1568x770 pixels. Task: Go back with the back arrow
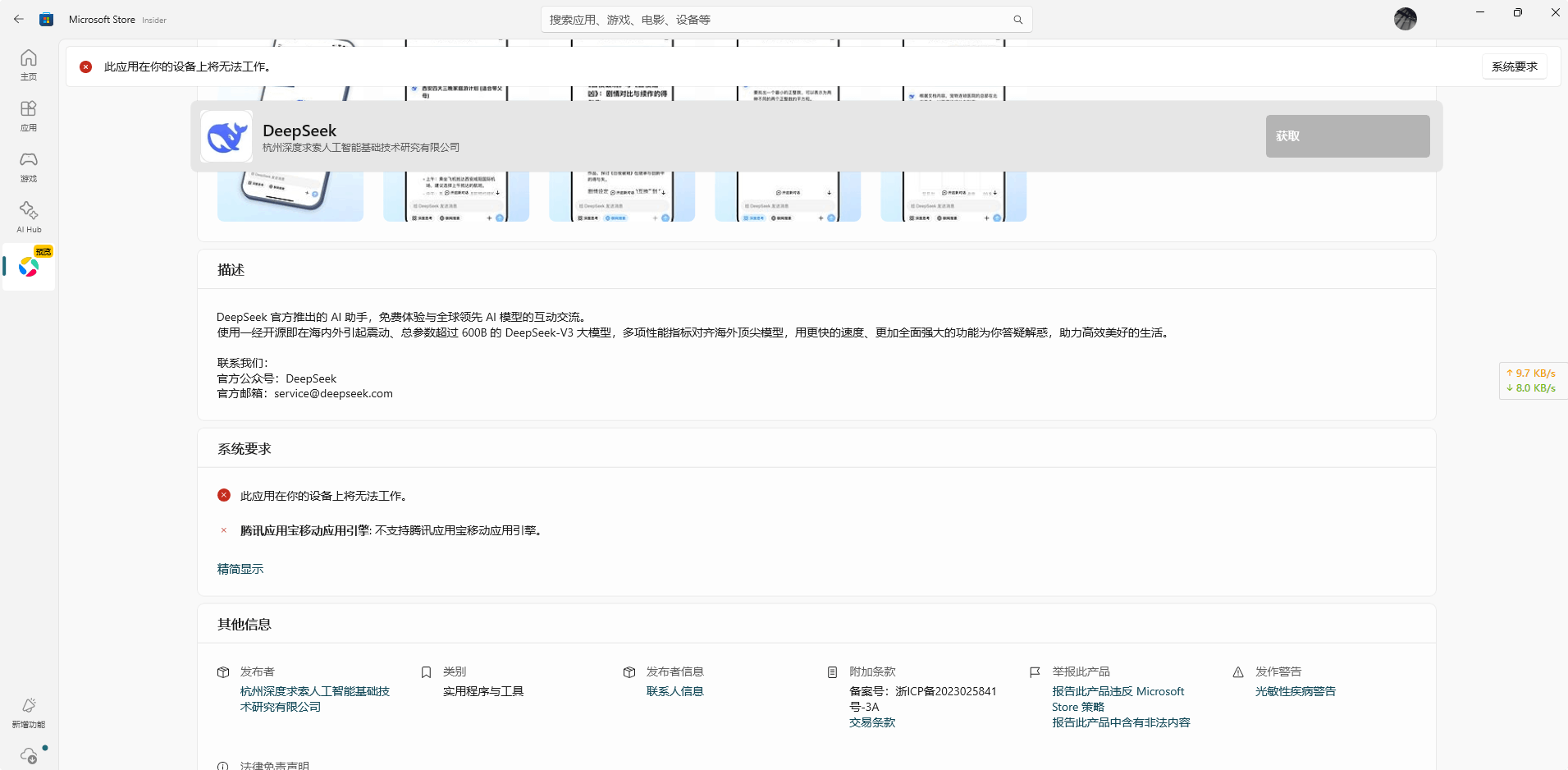coord(19,19)
